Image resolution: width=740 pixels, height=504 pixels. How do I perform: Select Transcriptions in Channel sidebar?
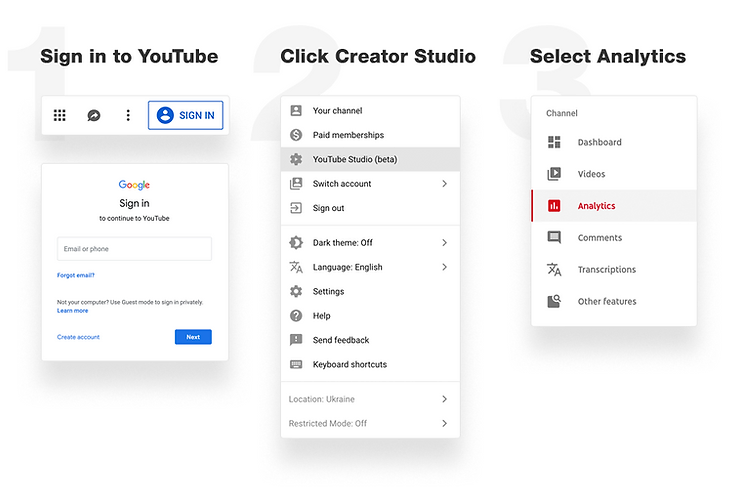614,269
